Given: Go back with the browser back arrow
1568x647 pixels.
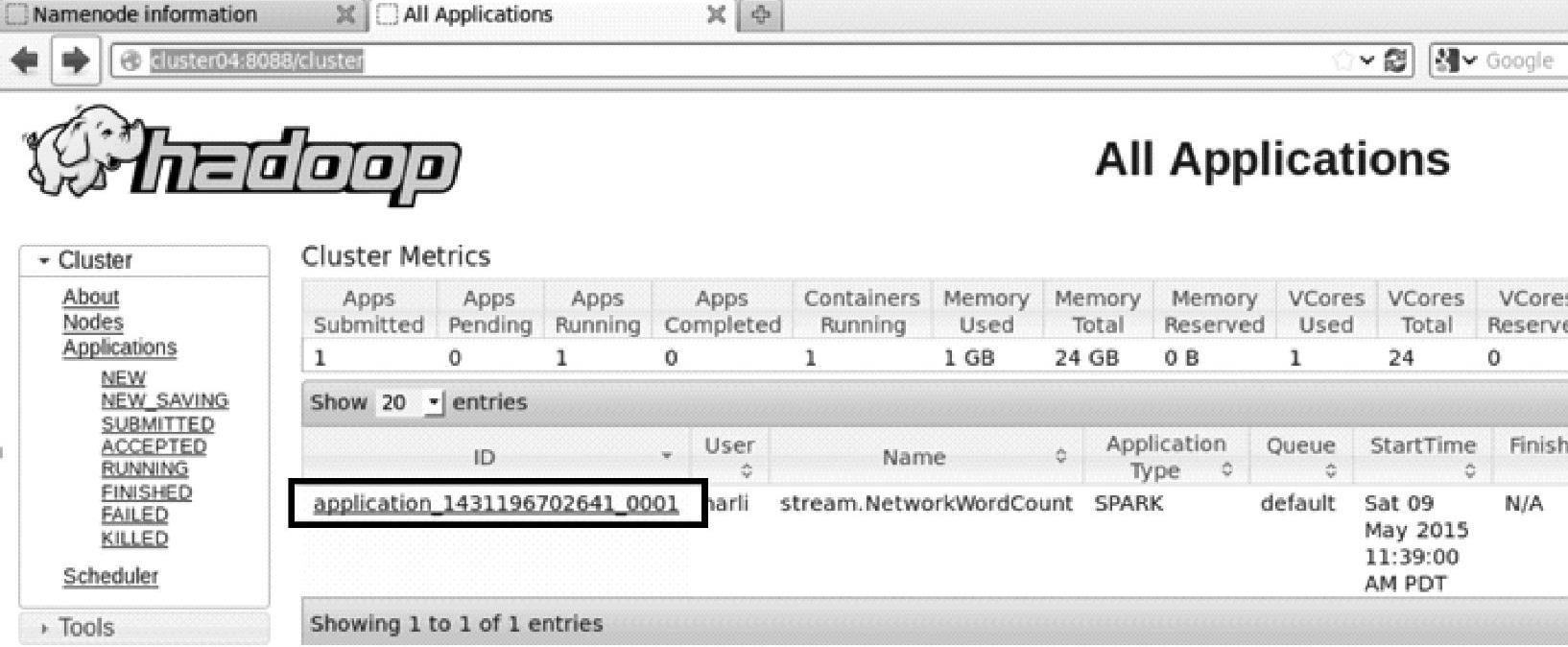Looking at the screenshot, I should coord(25,60).
